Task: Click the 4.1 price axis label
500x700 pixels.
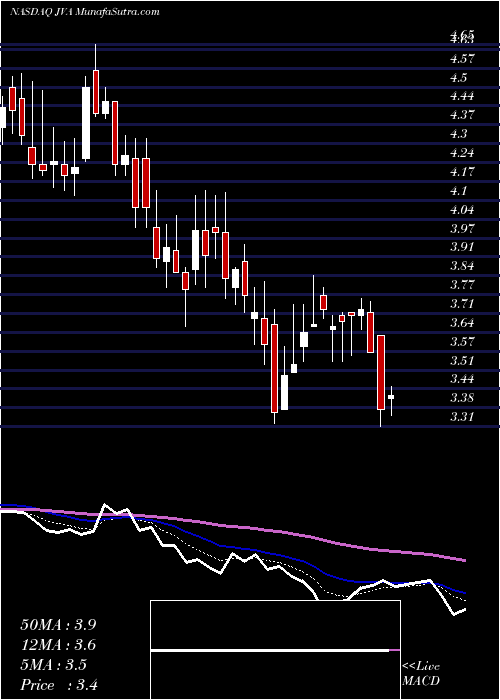Action: click(459, 191)
